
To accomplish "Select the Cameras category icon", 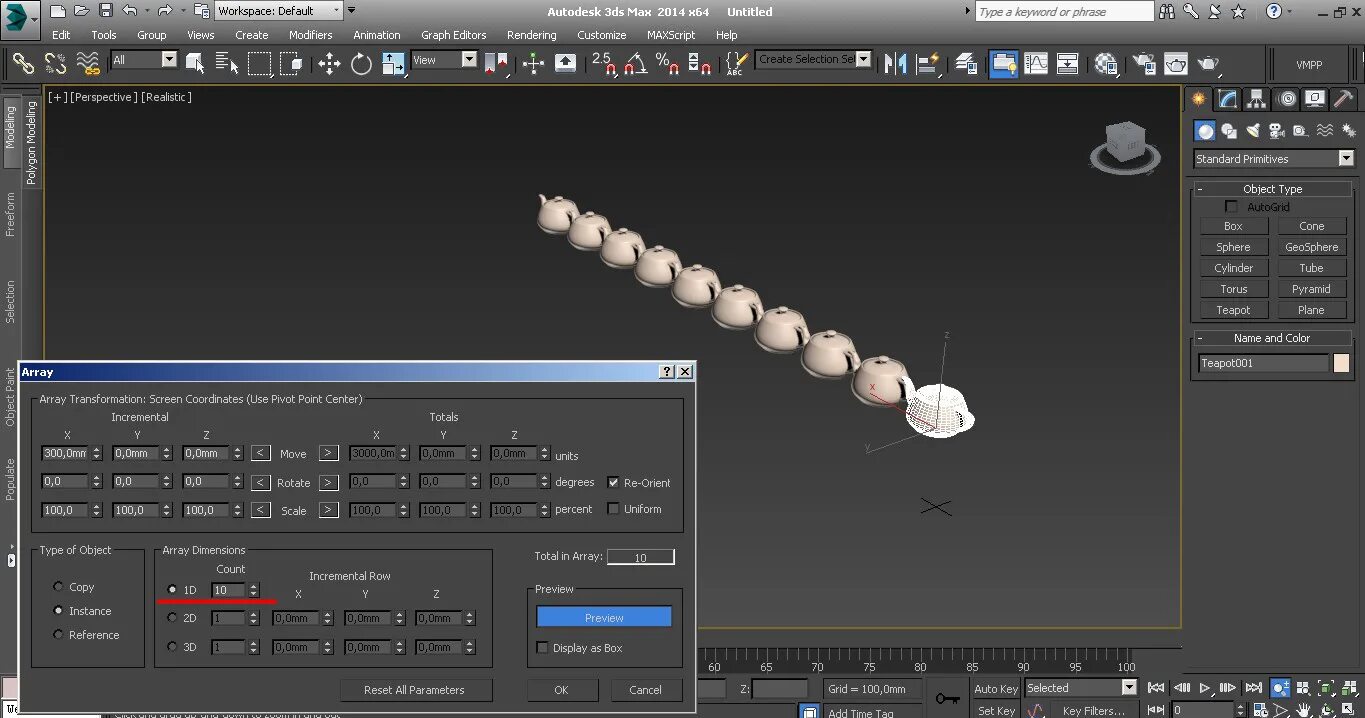I will (1277, 131).
